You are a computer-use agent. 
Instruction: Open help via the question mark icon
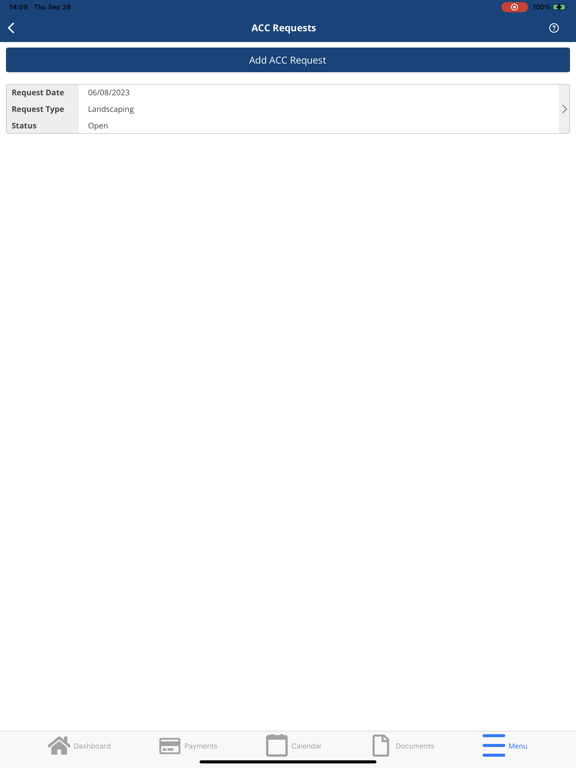pyautogui.click(x=553, y=28)
